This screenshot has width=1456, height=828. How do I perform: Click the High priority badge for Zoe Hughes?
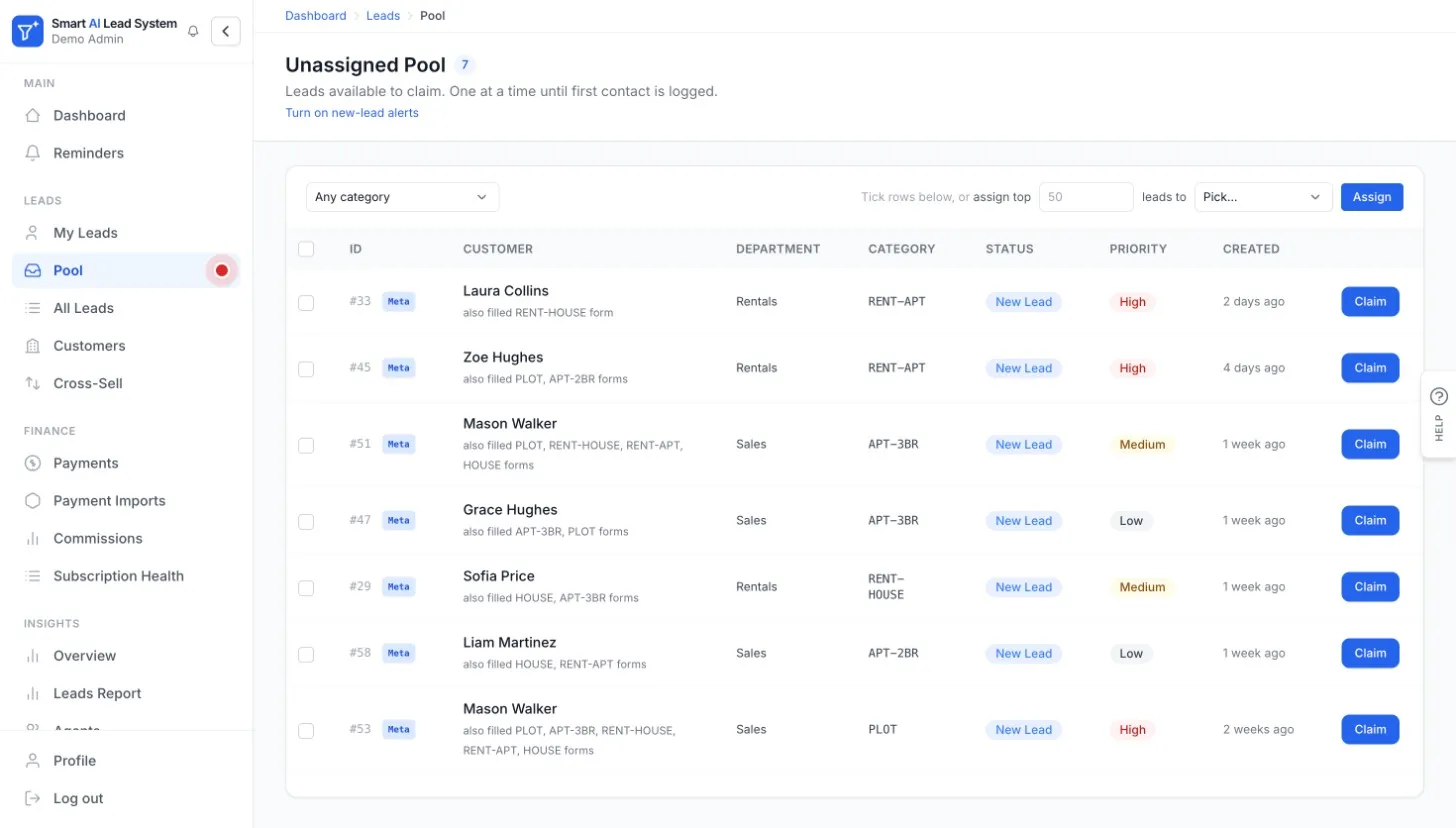(x=1133, y=368)
